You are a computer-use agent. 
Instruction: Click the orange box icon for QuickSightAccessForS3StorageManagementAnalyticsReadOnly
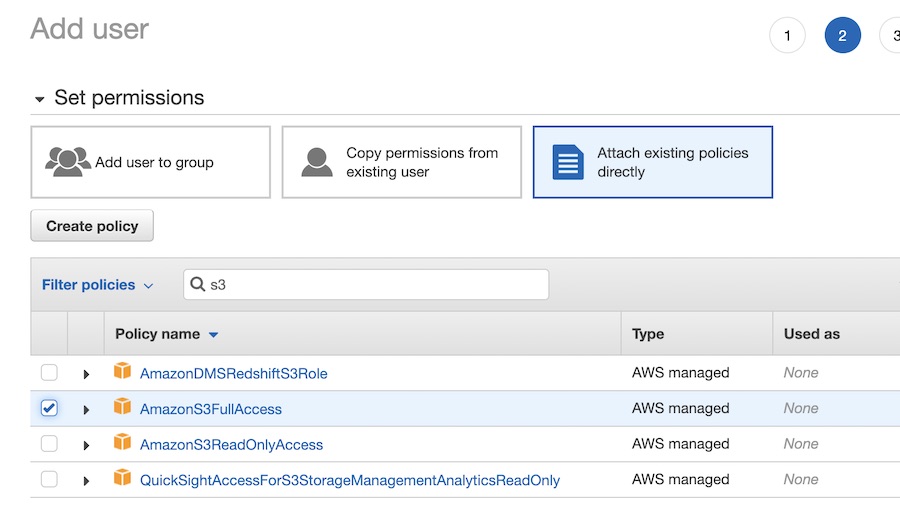[122, 478]
